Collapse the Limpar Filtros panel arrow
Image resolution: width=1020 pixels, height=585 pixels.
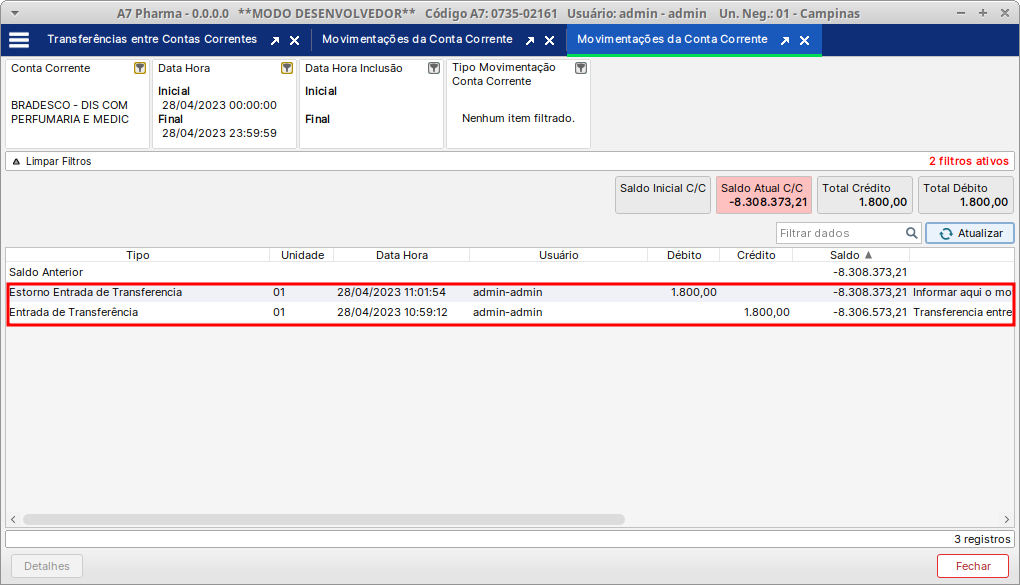click(x=16, y=161)
